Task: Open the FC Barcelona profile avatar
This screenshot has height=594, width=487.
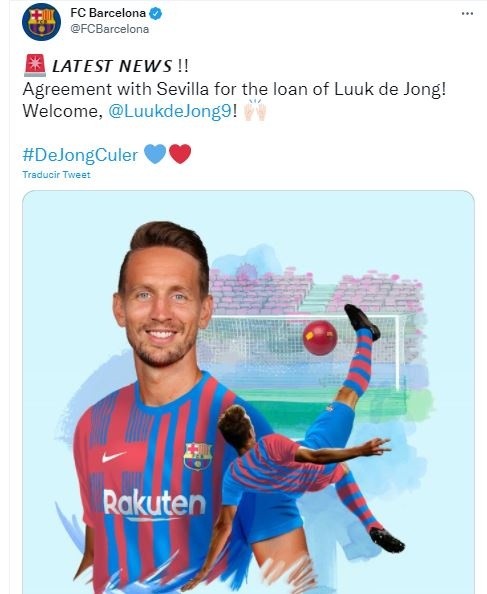Action: point(41,22)
